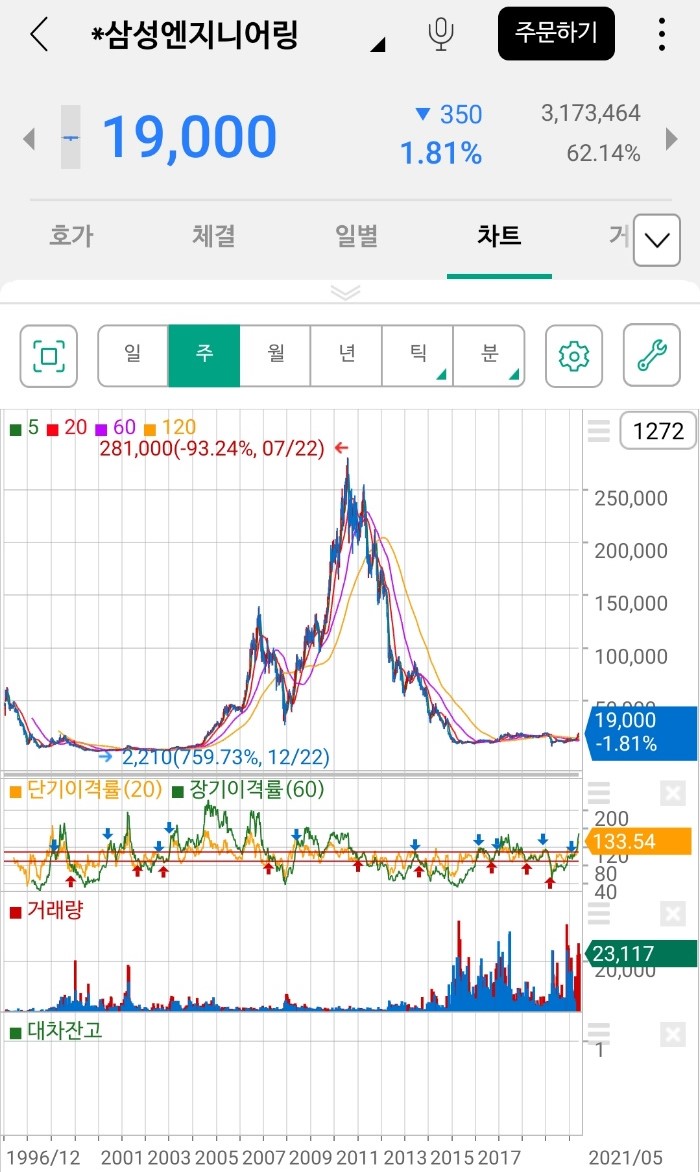Tap the 주문하기 order button
This screenshot has height=1172, width=700.
[557, 34]
